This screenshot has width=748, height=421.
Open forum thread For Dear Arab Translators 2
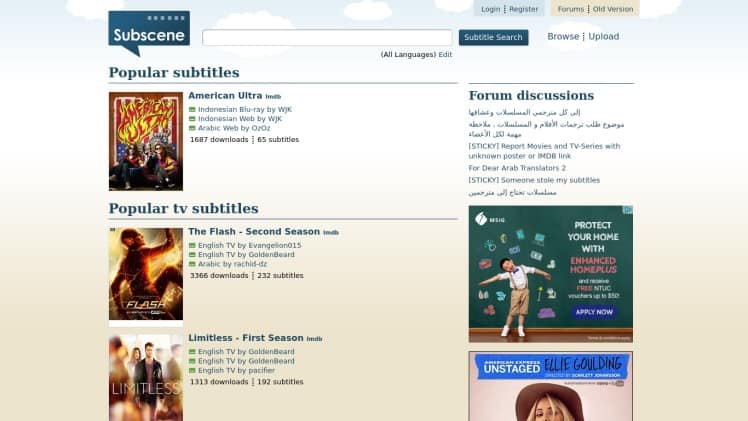tap(517, 168)
